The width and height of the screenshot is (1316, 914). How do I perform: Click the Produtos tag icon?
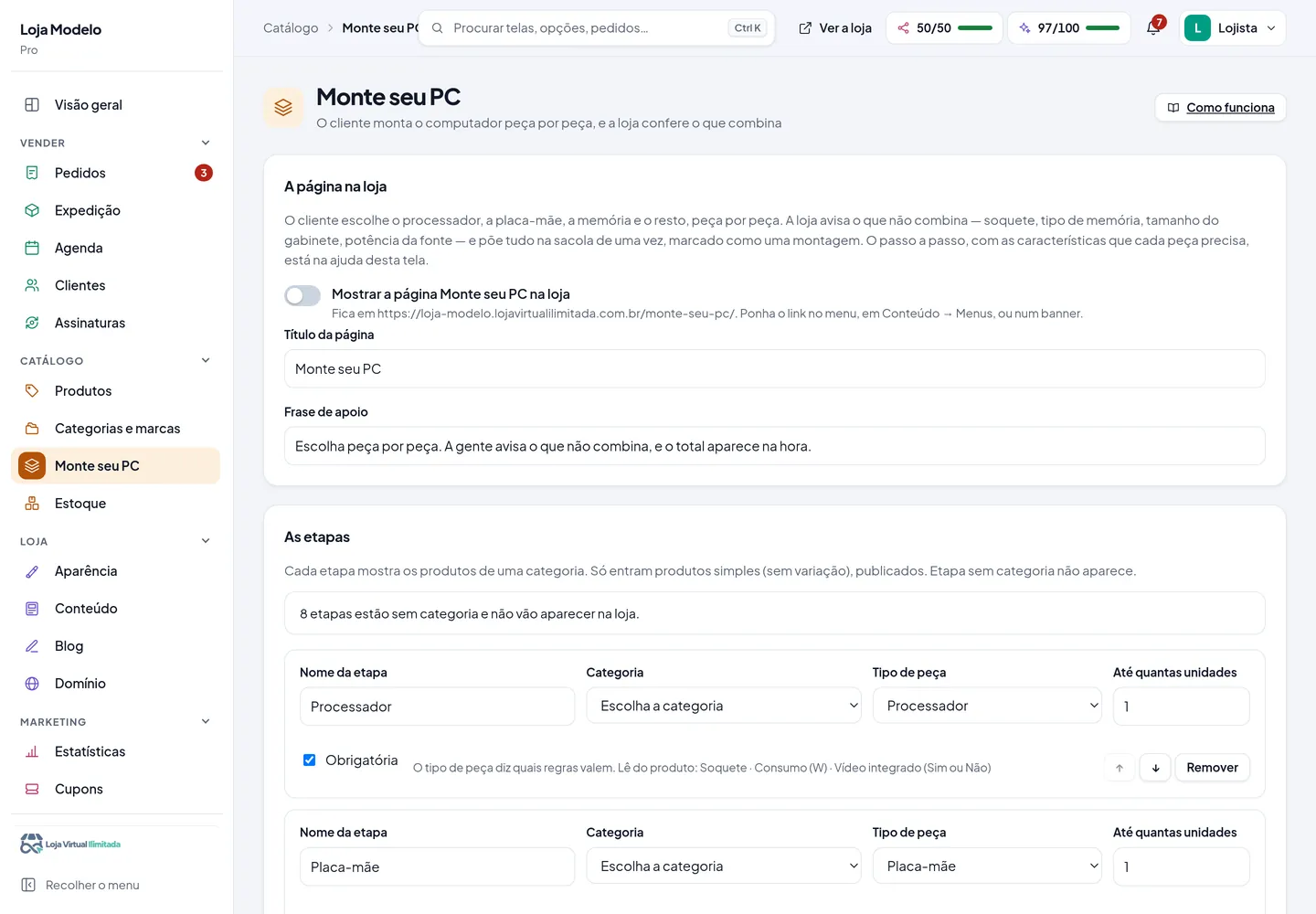click(32, 390)
